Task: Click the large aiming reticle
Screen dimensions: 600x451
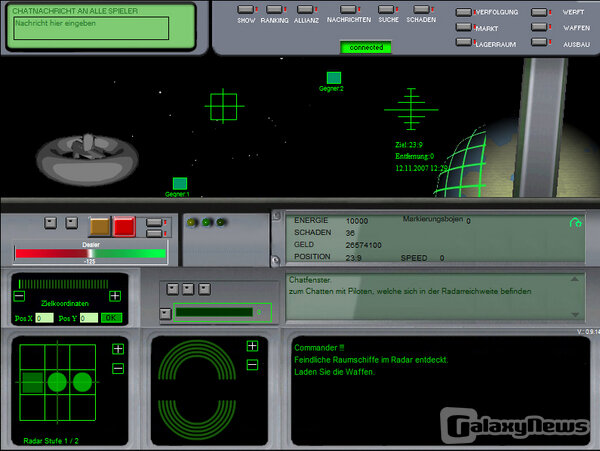Action: pos(411,109)
